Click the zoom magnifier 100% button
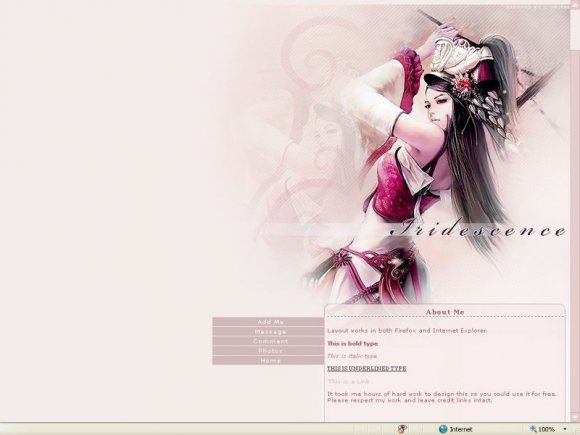This screenshot has width=580, height=435. [x=542, y=429]
